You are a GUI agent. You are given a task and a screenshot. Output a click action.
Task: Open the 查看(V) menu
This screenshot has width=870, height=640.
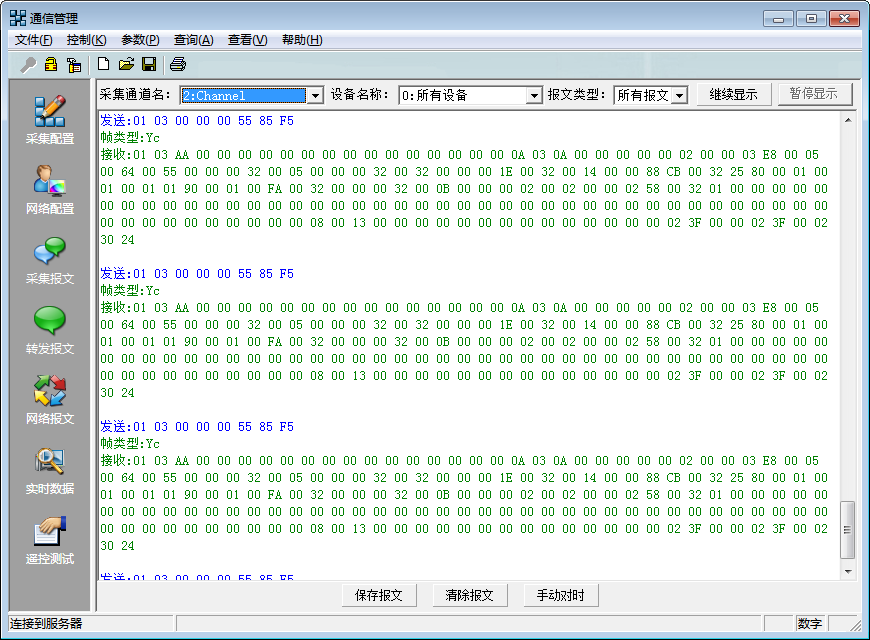(x=245, y=39)
